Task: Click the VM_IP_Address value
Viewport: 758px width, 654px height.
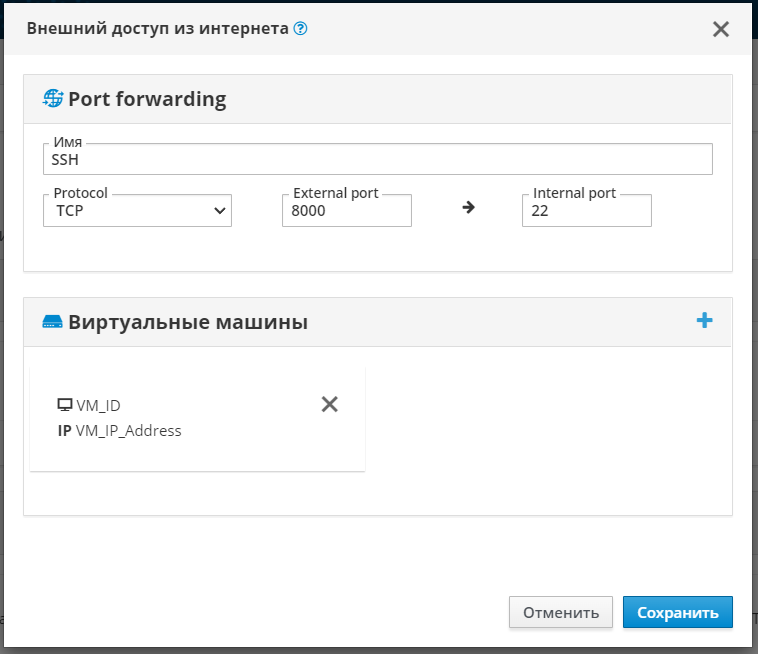Action: coord(128,431)
